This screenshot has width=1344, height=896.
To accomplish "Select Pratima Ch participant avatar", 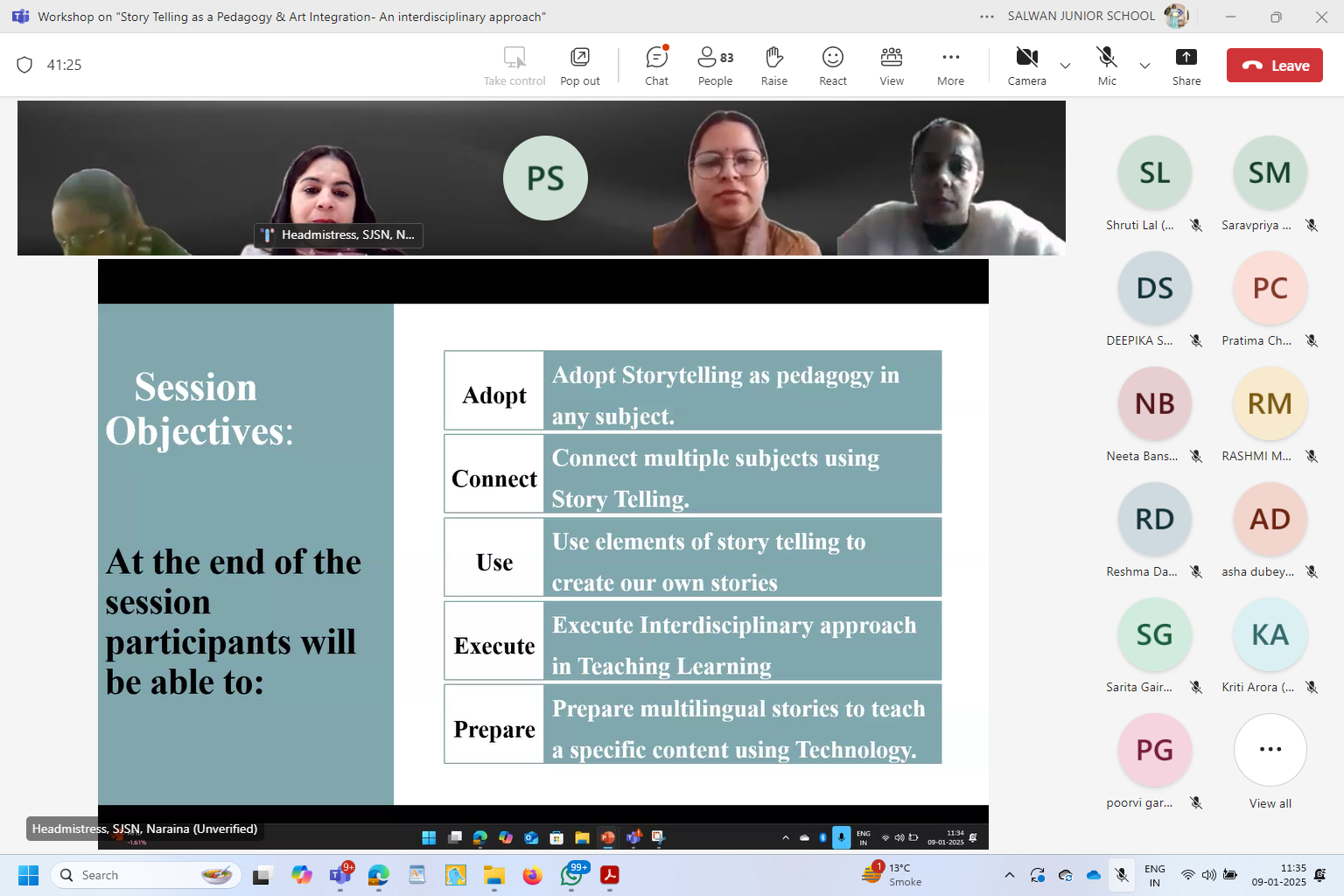I will tap(1270, 289).
